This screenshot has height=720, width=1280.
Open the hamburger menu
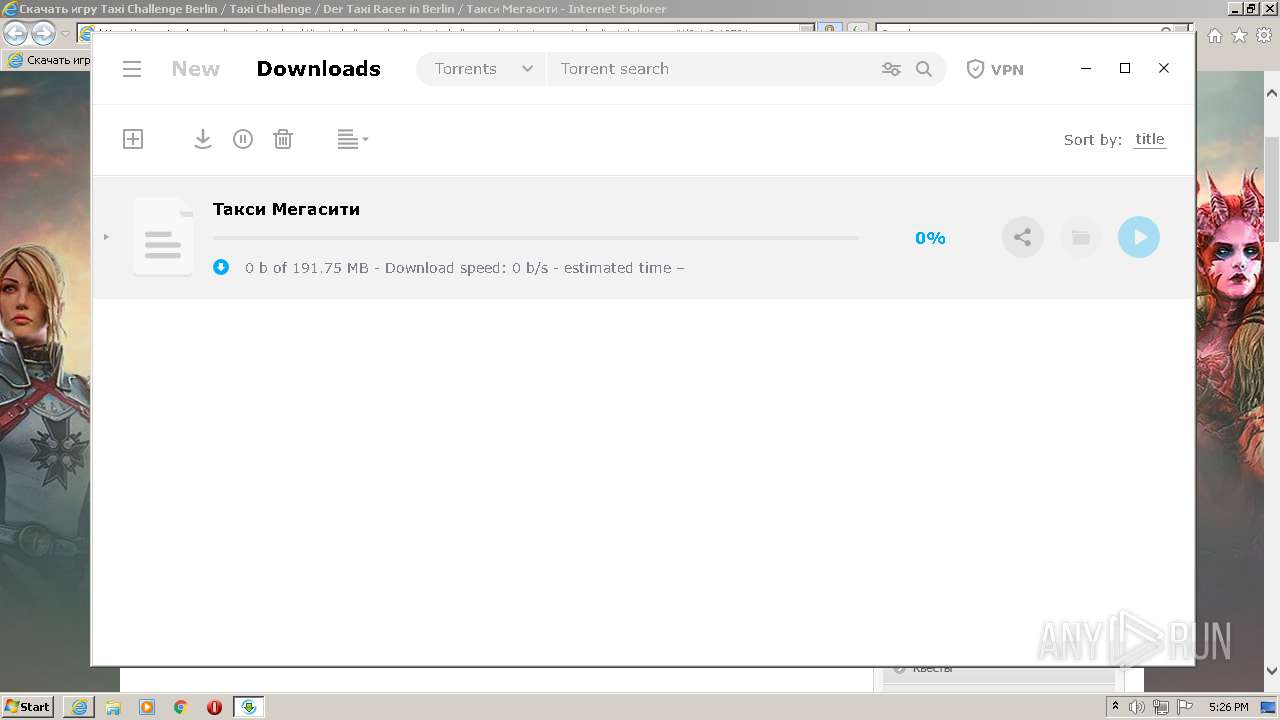pos(132,69)
